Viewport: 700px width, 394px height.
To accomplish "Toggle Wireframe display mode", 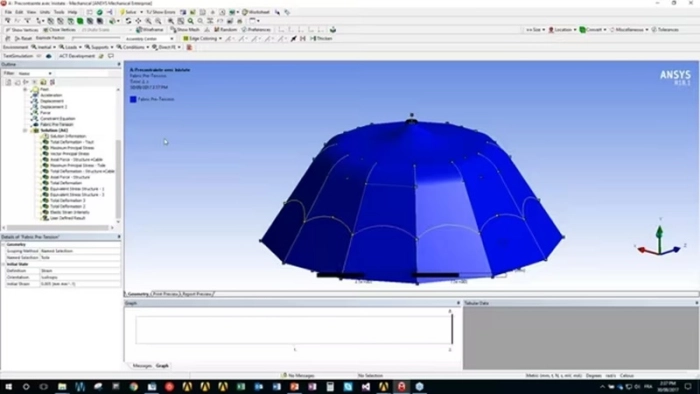I will coord(150,29).
